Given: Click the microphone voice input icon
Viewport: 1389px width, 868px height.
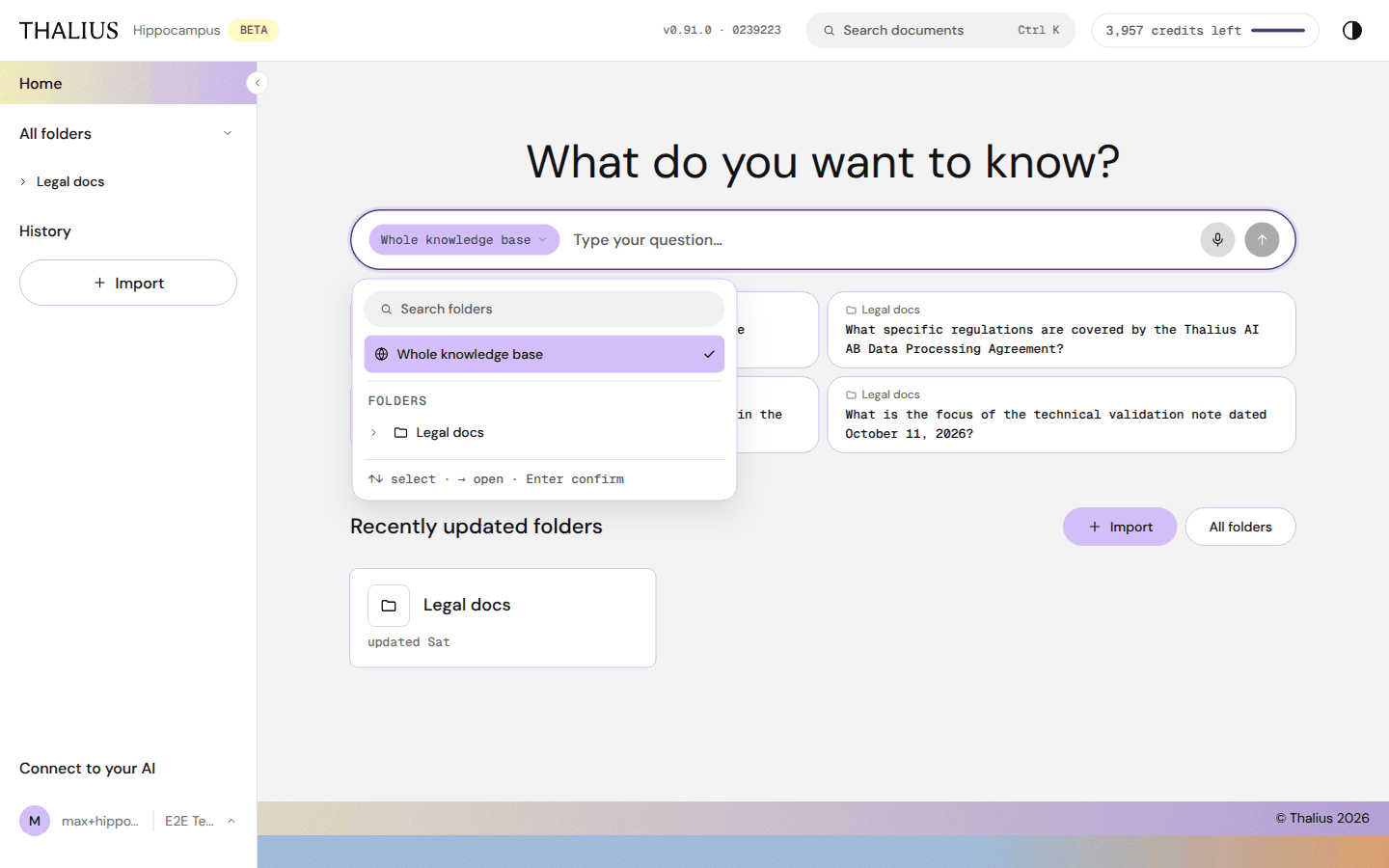Looking at the screenshot, I should pos(1217,240).
